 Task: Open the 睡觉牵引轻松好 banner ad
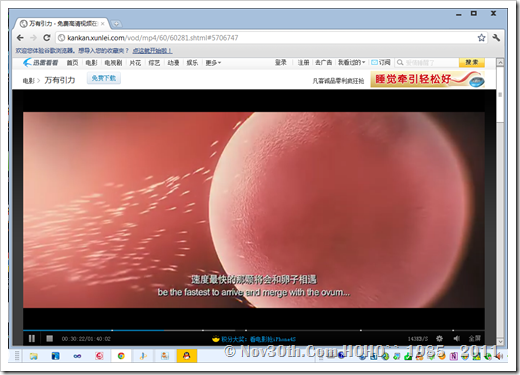(428, 79)
